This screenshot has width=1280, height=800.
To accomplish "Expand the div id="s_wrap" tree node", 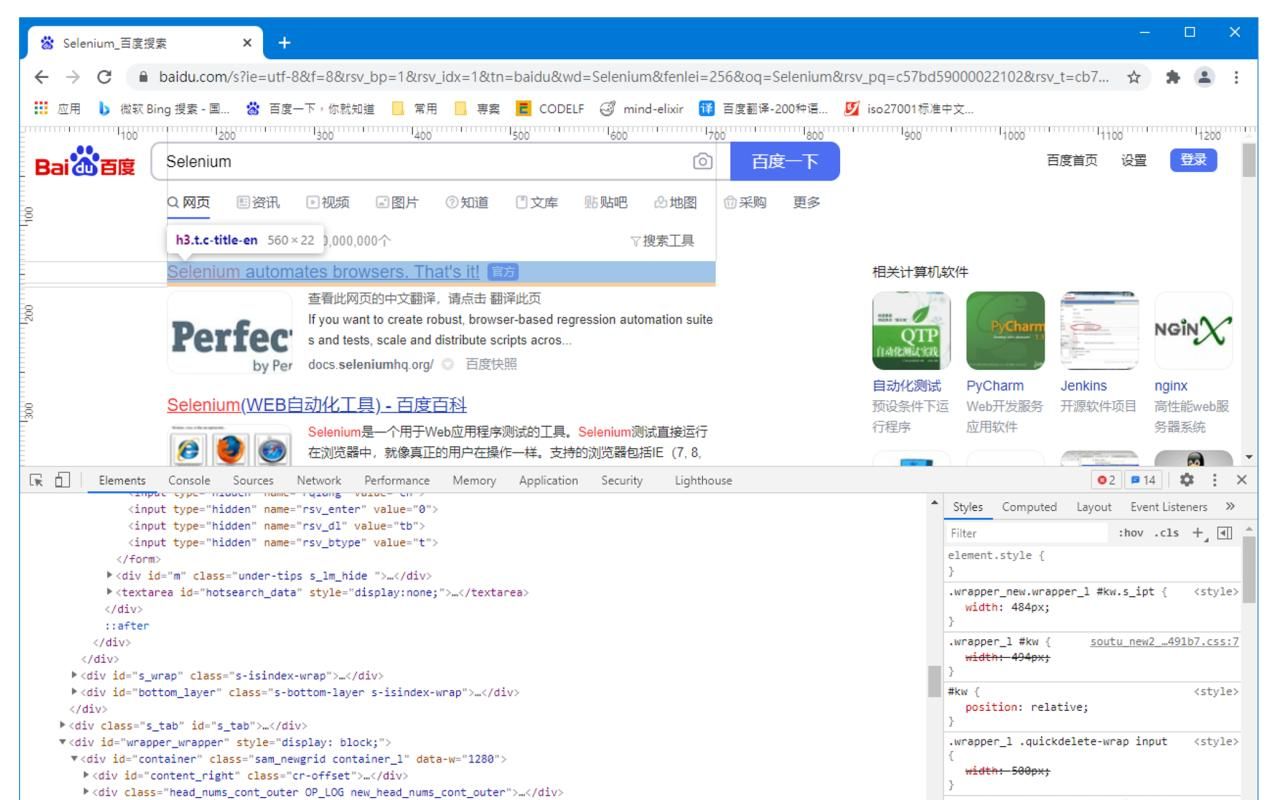I will (x=74, y=675).
